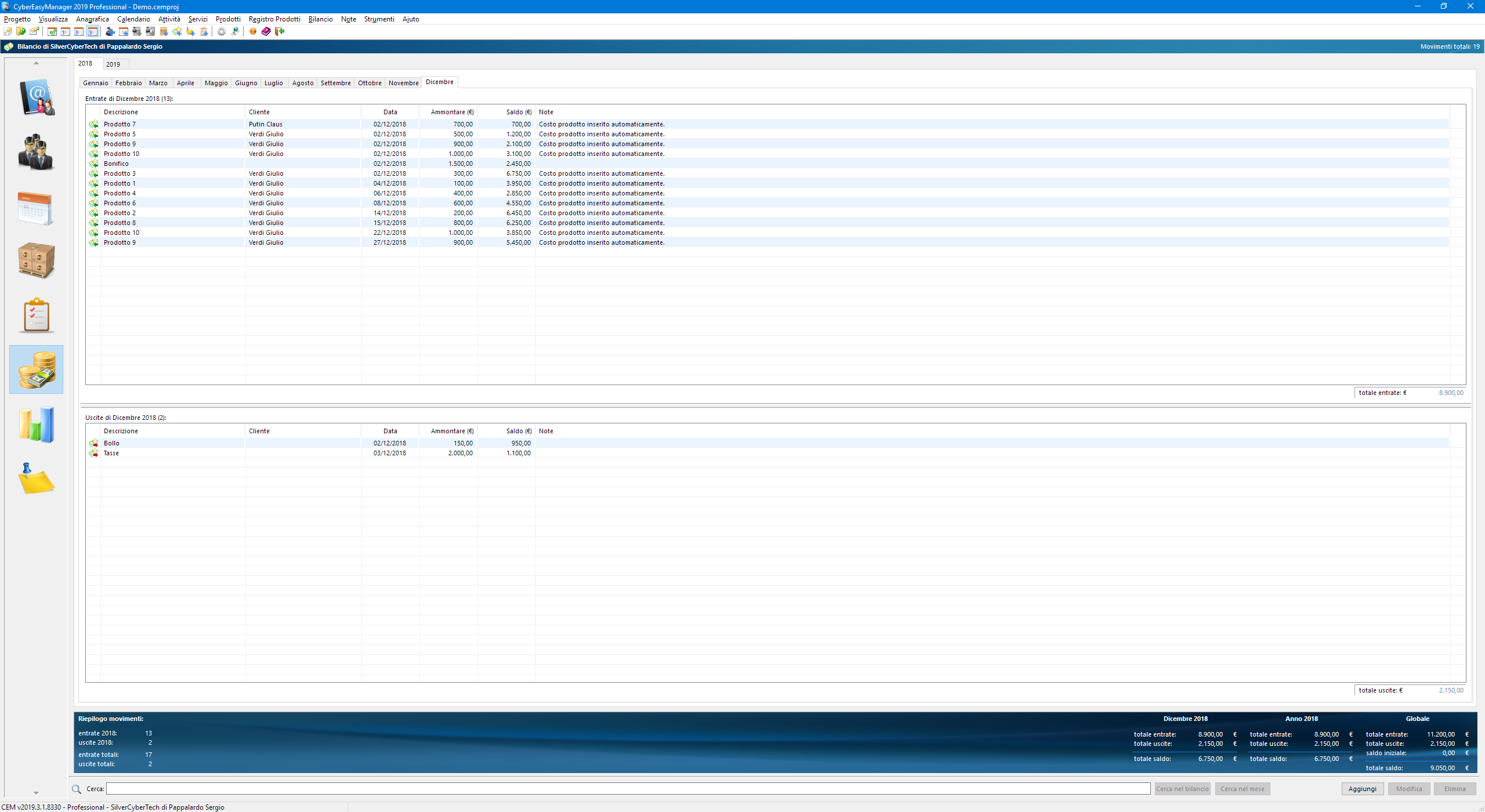This screenshot has height=812, width=1485.
Task: Open the calendar sidebar icon
Action: (37, 208)
